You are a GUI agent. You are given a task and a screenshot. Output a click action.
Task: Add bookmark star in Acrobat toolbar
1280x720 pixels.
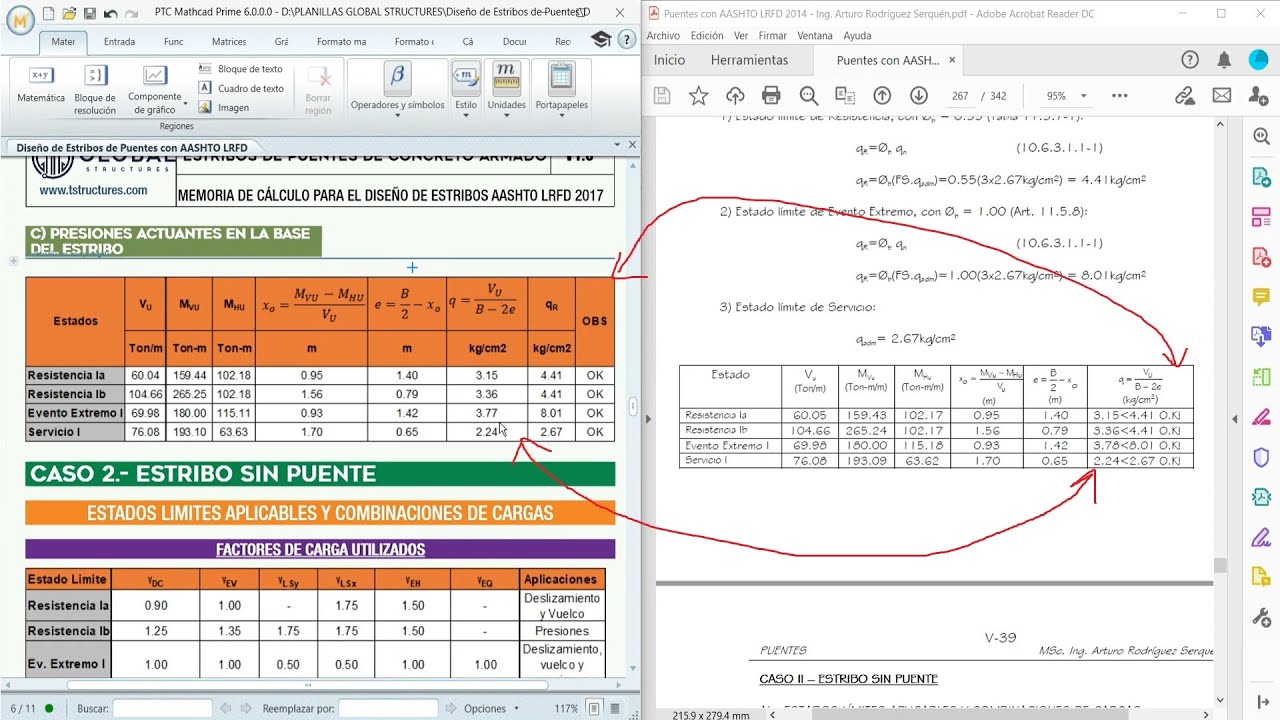click(x=698, y=96)
